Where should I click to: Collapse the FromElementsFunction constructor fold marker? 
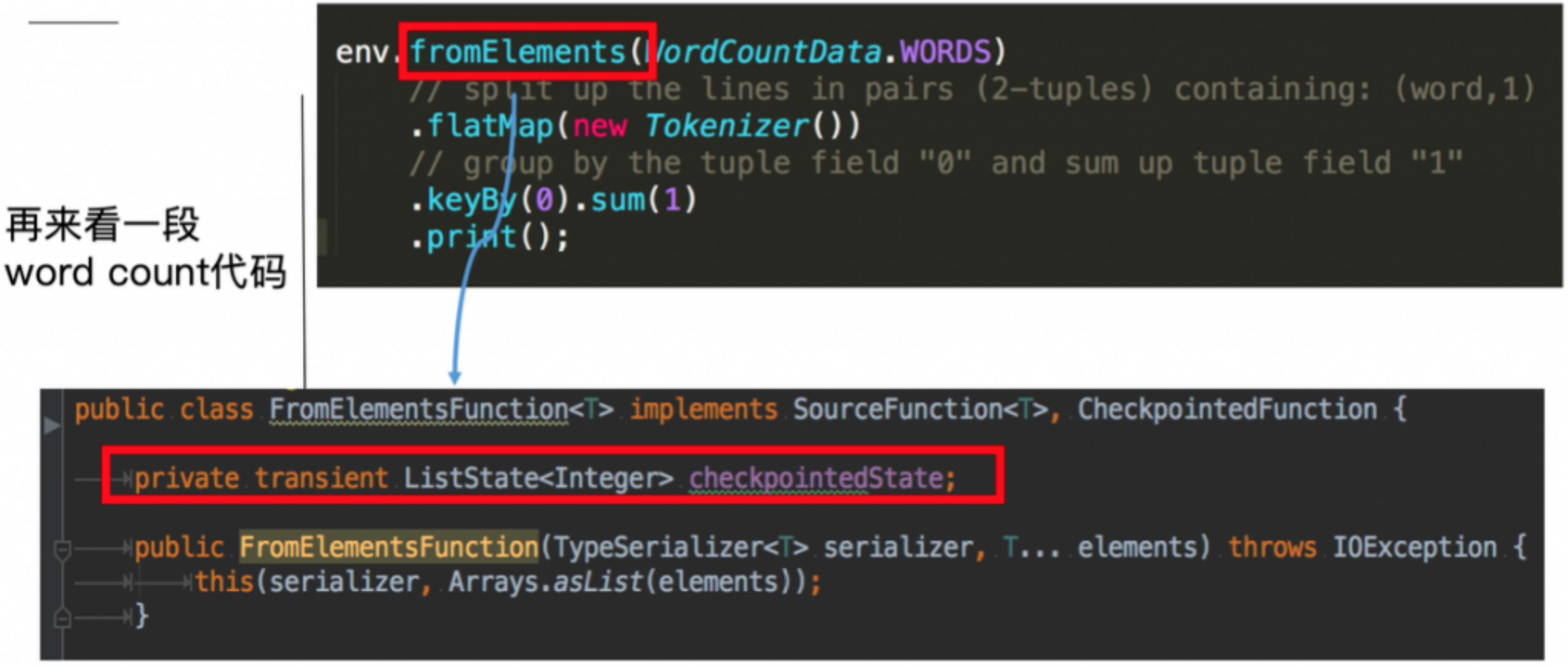[x=62, y=550]
